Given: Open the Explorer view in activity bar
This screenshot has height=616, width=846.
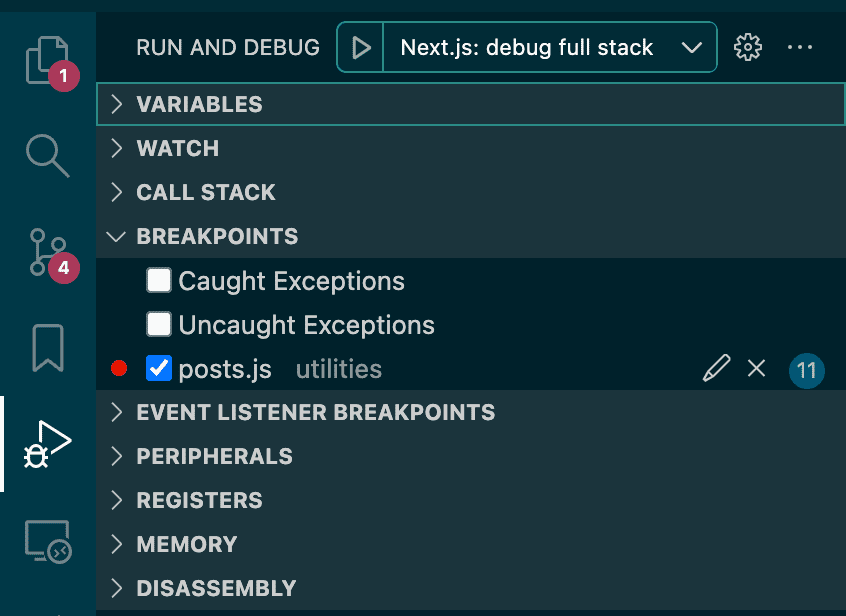Looking at the screenshot, I should click(x=48, y=58).
